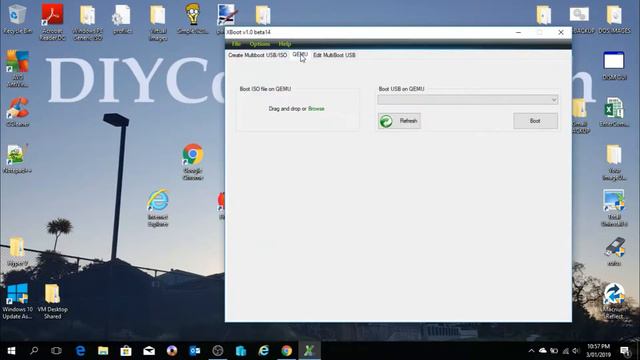Image resolution: width=640 pixels, height=360 pixels.
Task: Open Internet Explorer from the taskbar
Action: point(264,351)
